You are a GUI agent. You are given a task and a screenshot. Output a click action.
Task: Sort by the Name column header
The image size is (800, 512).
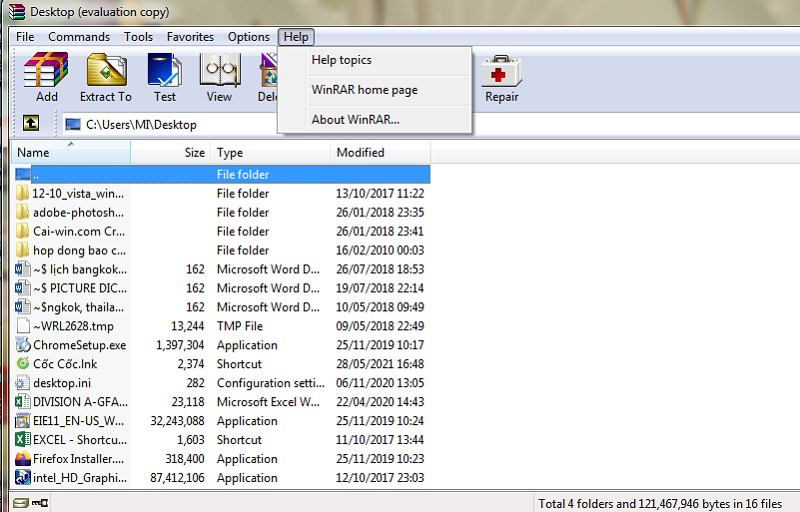71,152
